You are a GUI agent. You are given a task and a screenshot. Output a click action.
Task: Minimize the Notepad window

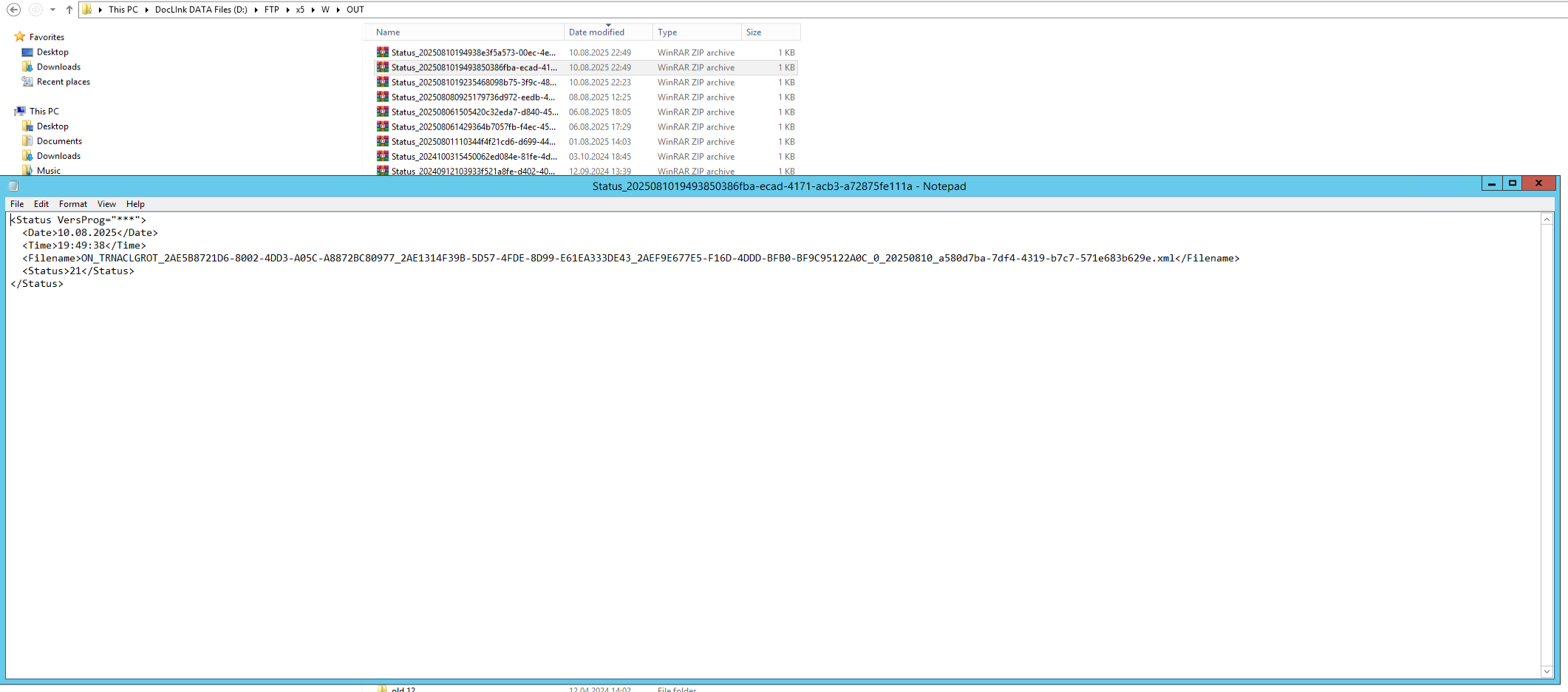[x=1492, y=183]
